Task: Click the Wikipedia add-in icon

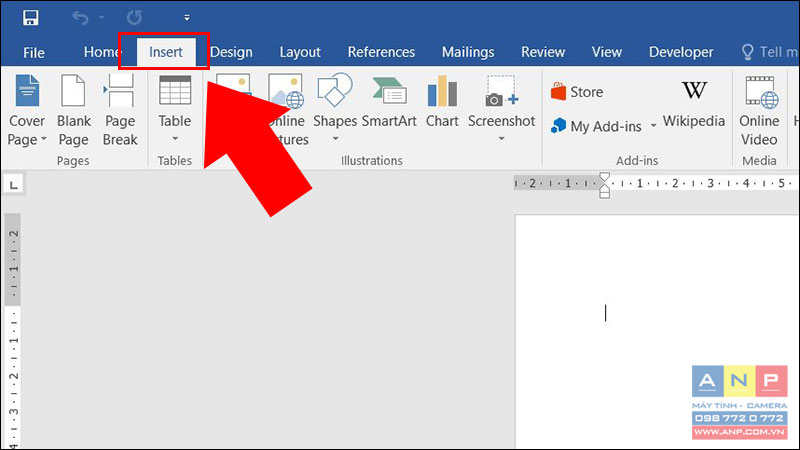Action: tap(694, 91)
